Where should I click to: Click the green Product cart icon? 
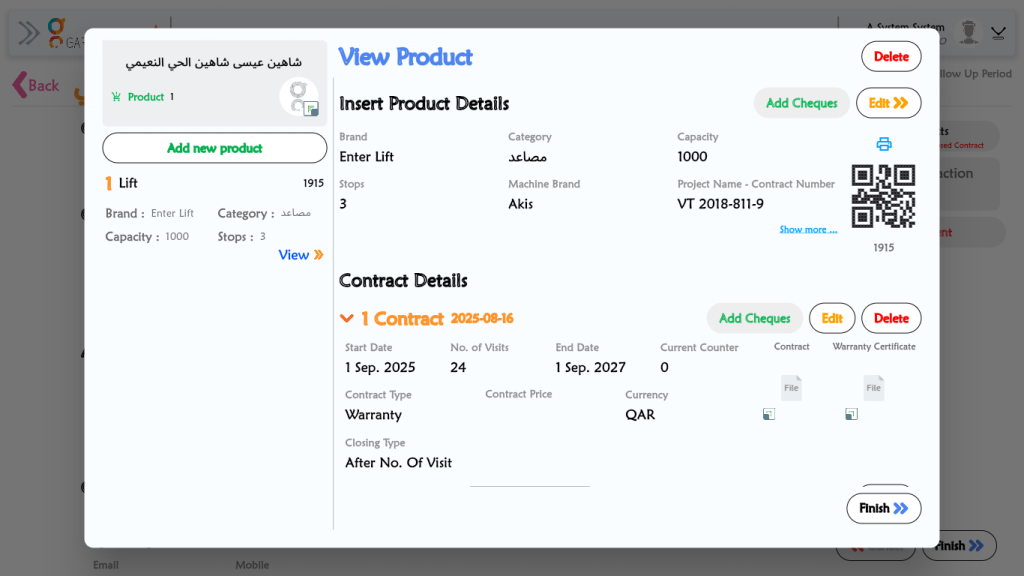pos(116,97)
